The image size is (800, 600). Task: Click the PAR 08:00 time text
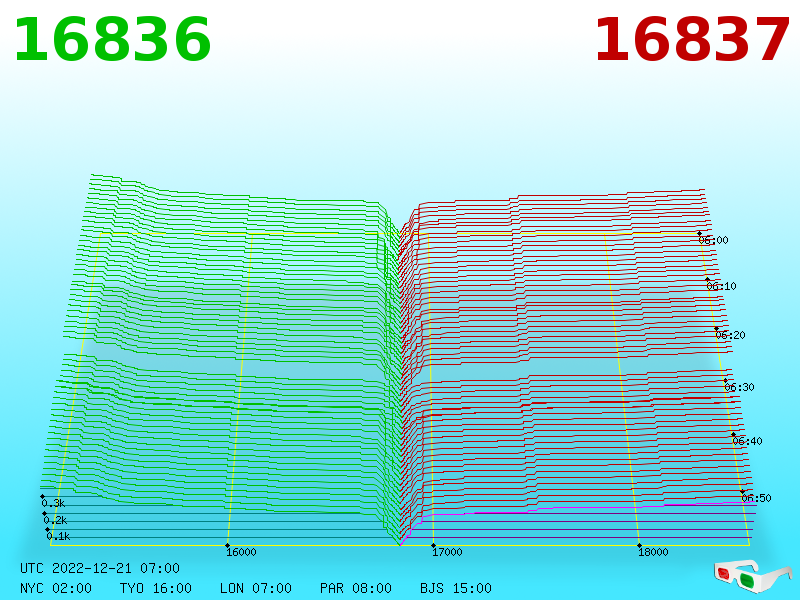point(356,588)
